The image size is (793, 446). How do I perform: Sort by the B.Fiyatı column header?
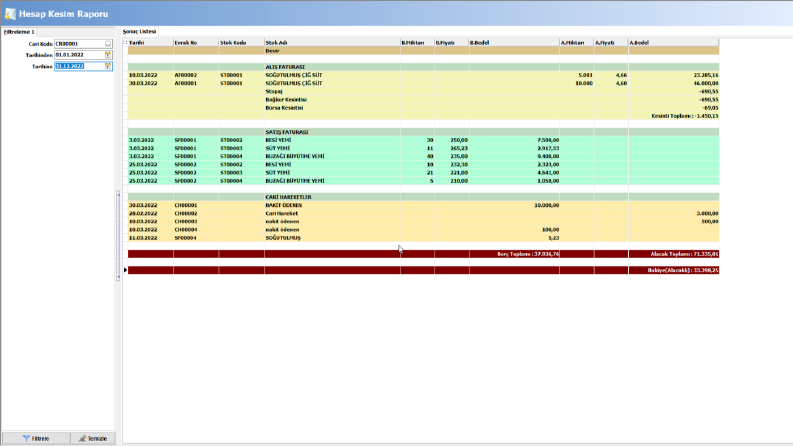[x=452, y=42]
